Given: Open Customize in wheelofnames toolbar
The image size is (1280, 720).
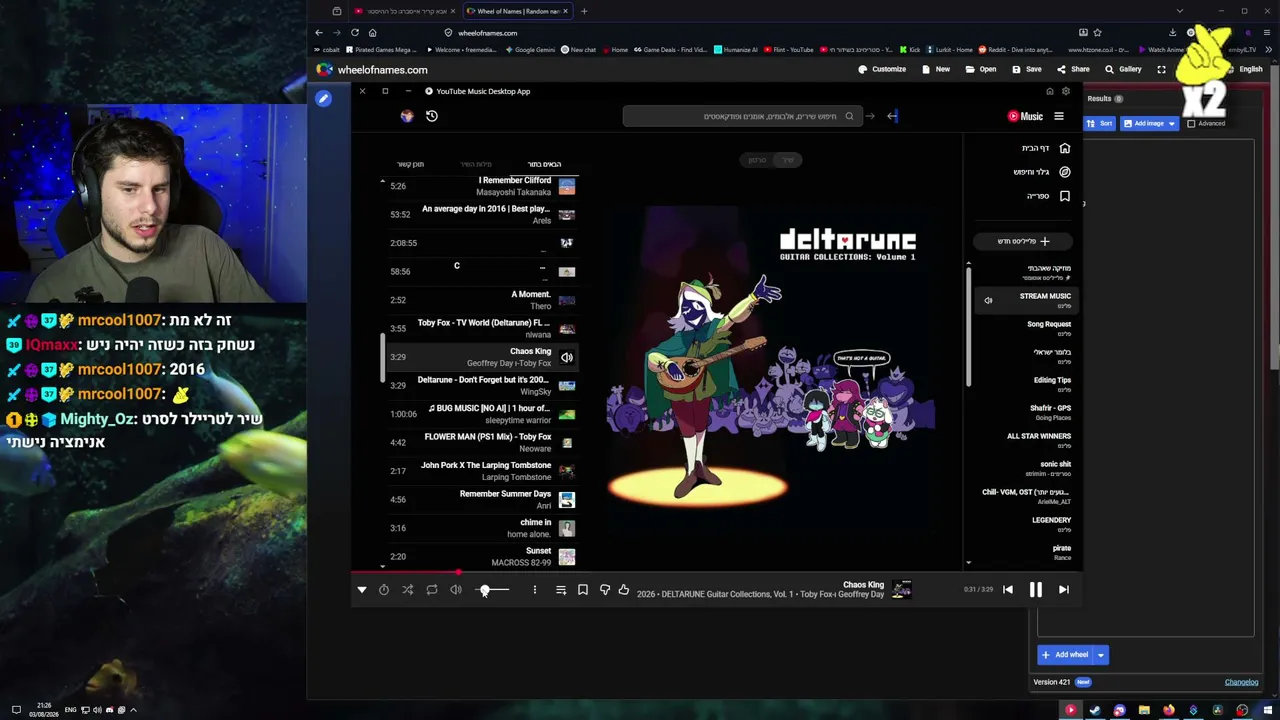Looking at the screenshot, I should (882, 70).
